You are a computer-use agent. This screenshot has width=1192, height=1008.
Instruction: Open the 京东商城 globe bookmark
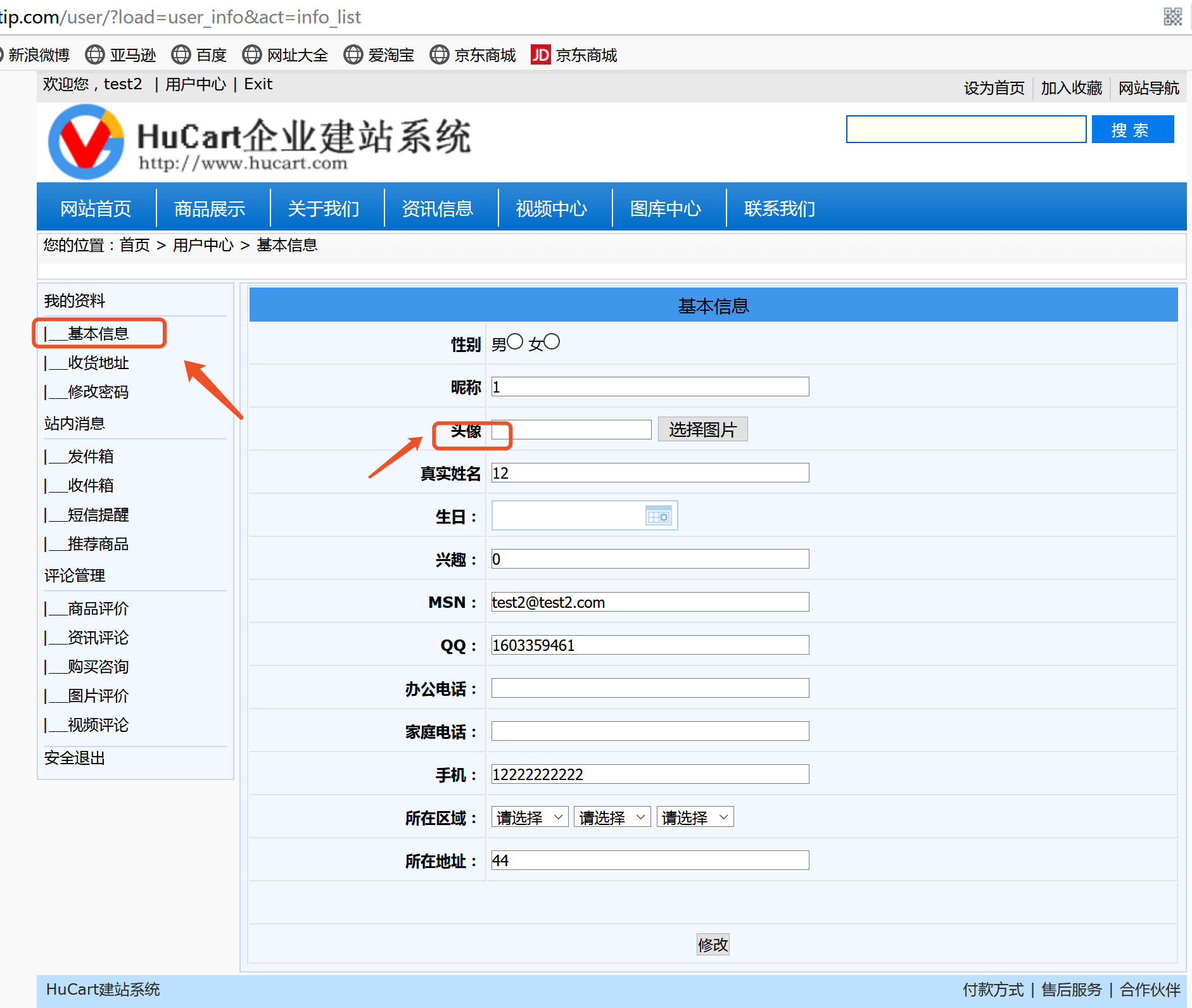click(472, 55)
